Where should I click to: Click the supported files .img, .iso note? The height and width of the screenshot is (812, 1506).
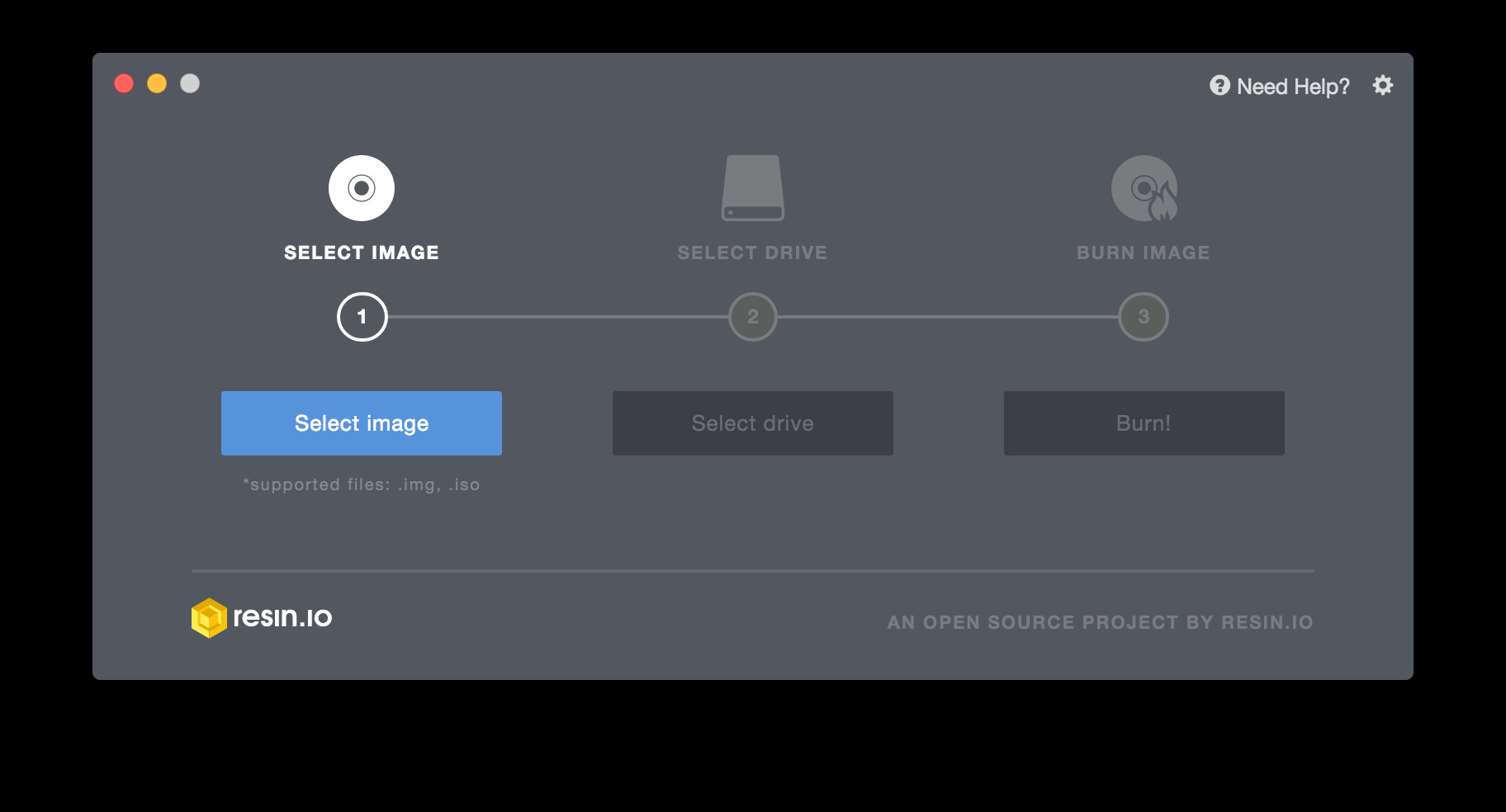tap(362, 484)
